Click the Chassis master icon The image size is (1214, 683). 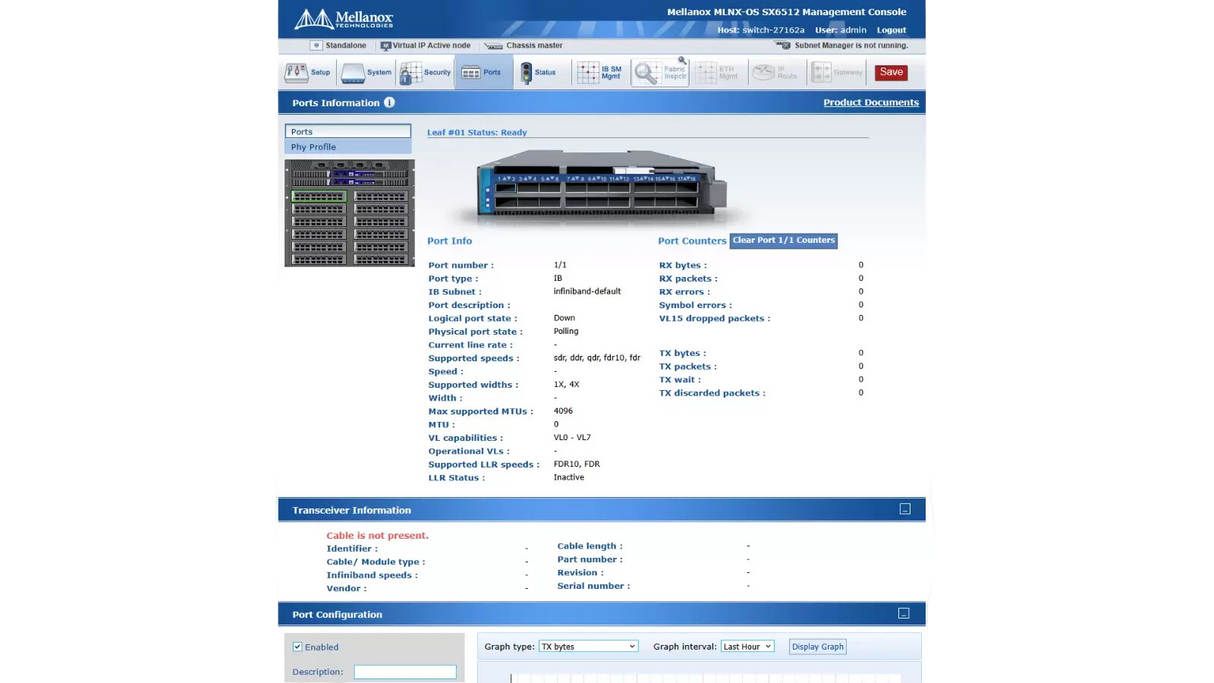[493, 45]
